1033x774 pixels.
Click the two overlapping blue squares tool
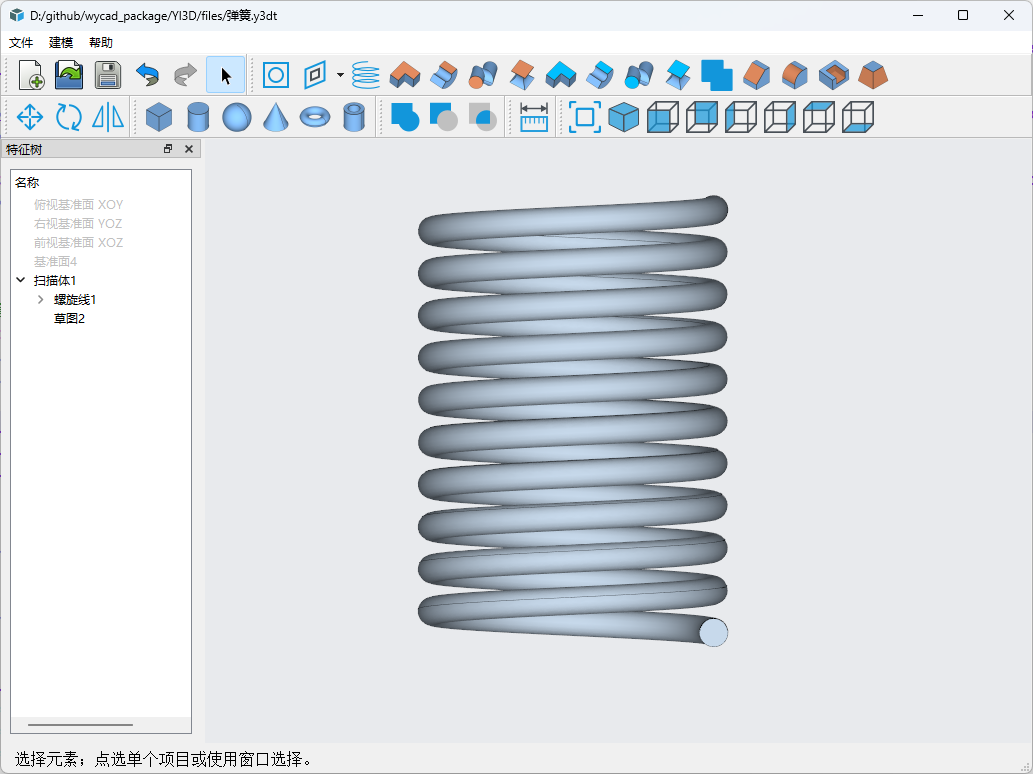point(717,75)
